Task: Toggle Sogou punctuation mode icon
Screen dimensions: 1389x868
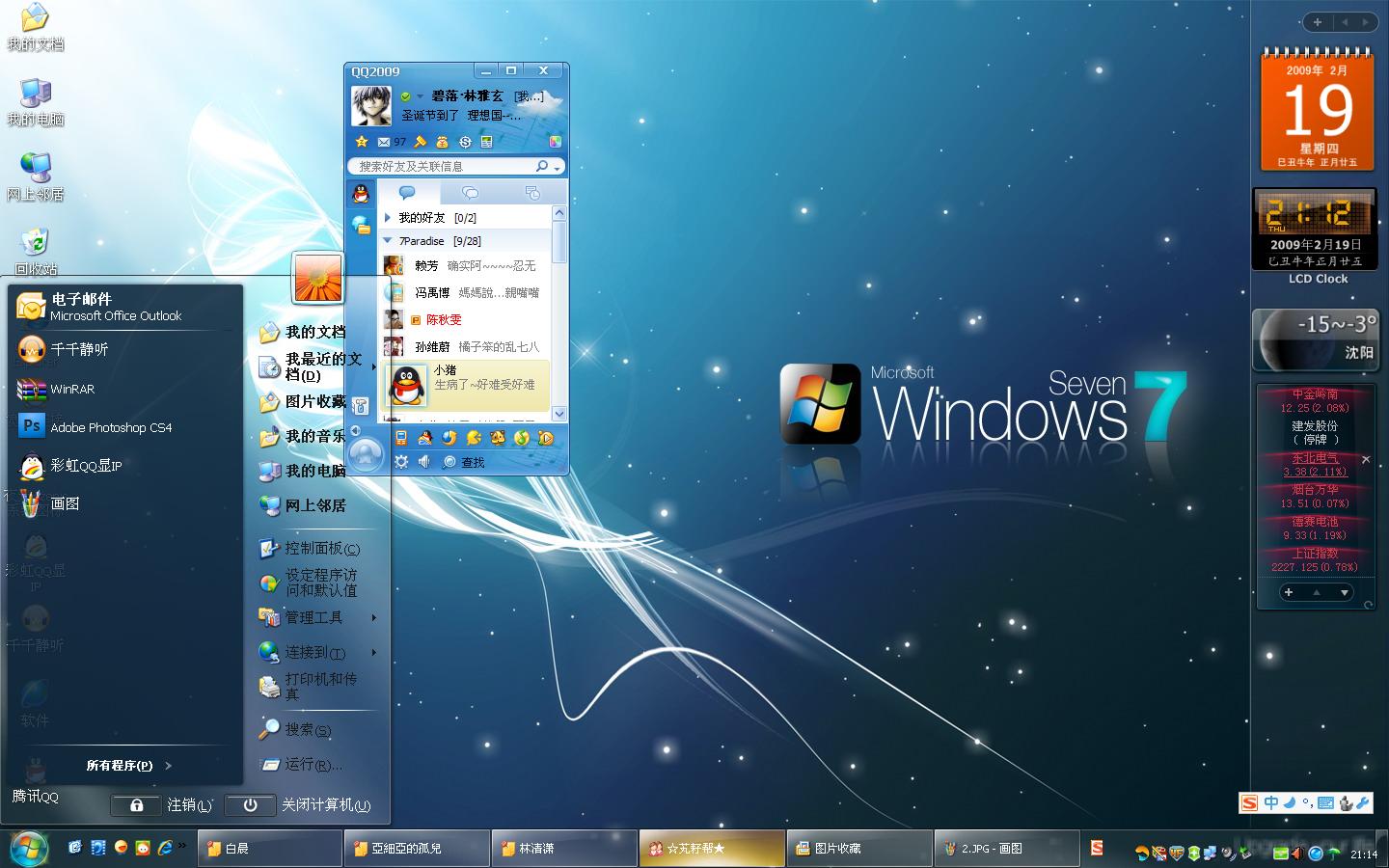Action: (1306, 802)
